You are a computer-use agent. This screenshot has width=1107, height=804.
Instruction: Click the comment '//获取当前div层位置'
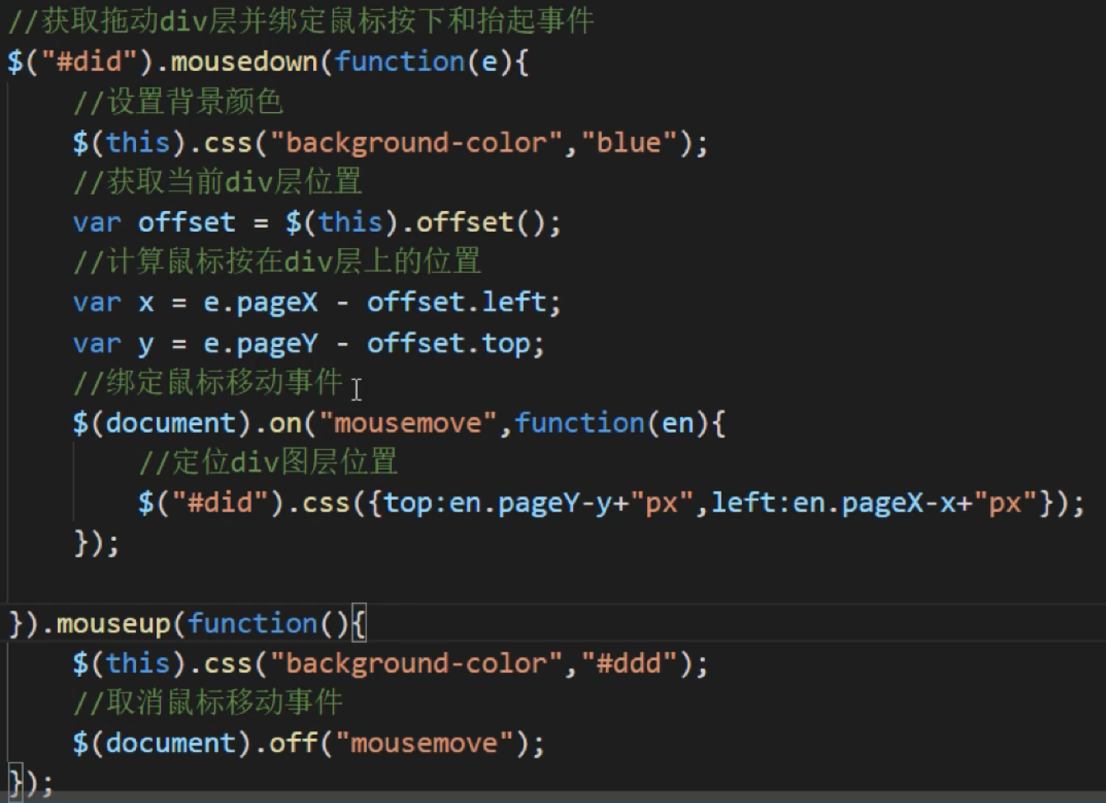218,182
